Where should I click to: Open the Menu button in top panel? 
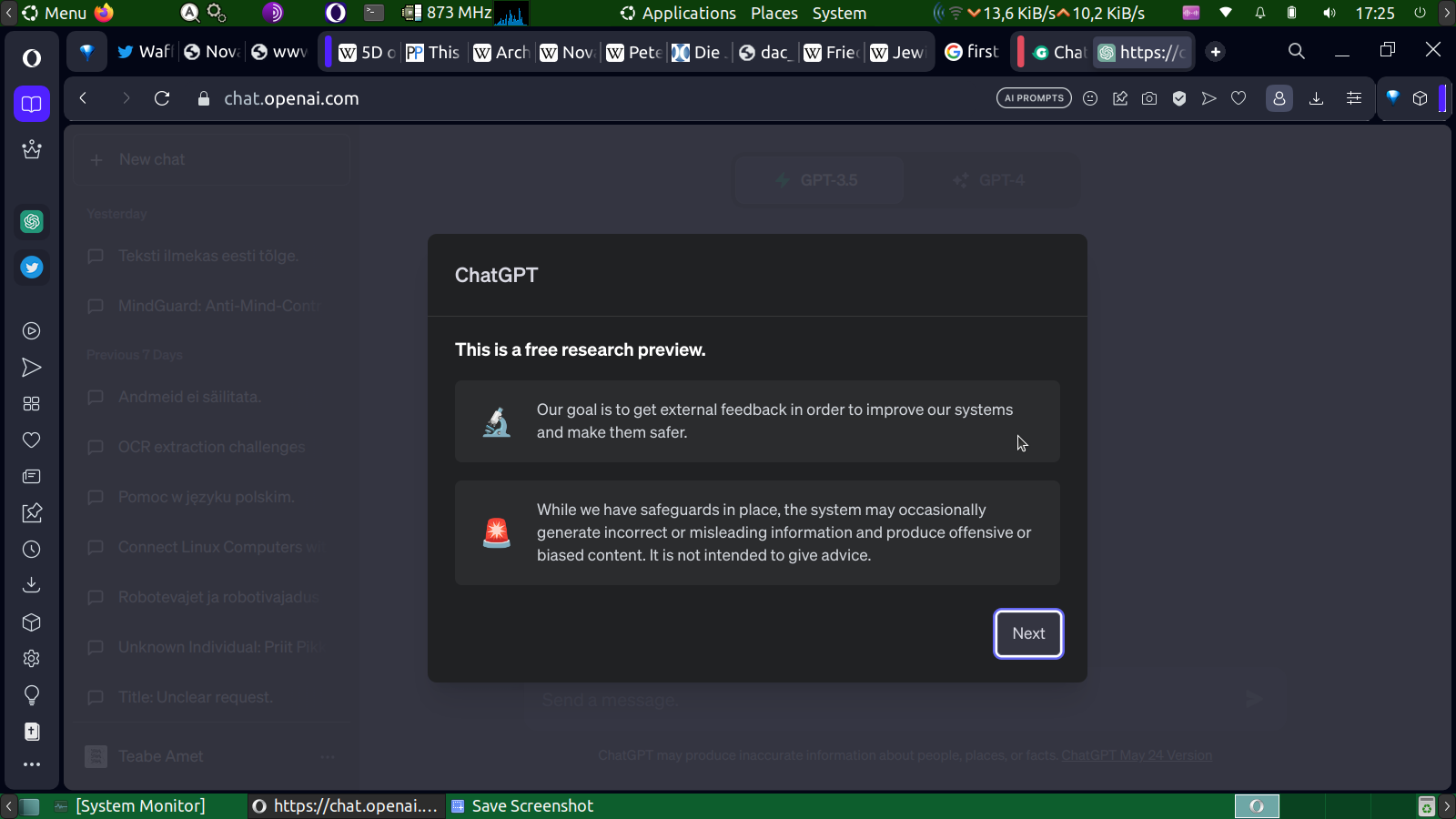click(x=55, y=13)
